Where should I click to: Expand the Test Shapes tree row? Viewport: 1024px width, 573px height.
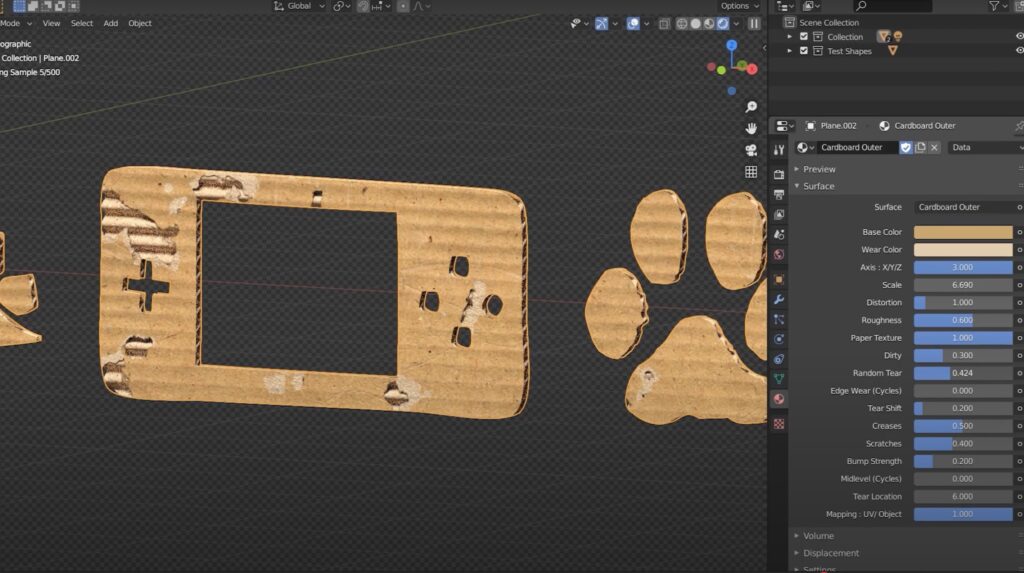click(790, 51)
